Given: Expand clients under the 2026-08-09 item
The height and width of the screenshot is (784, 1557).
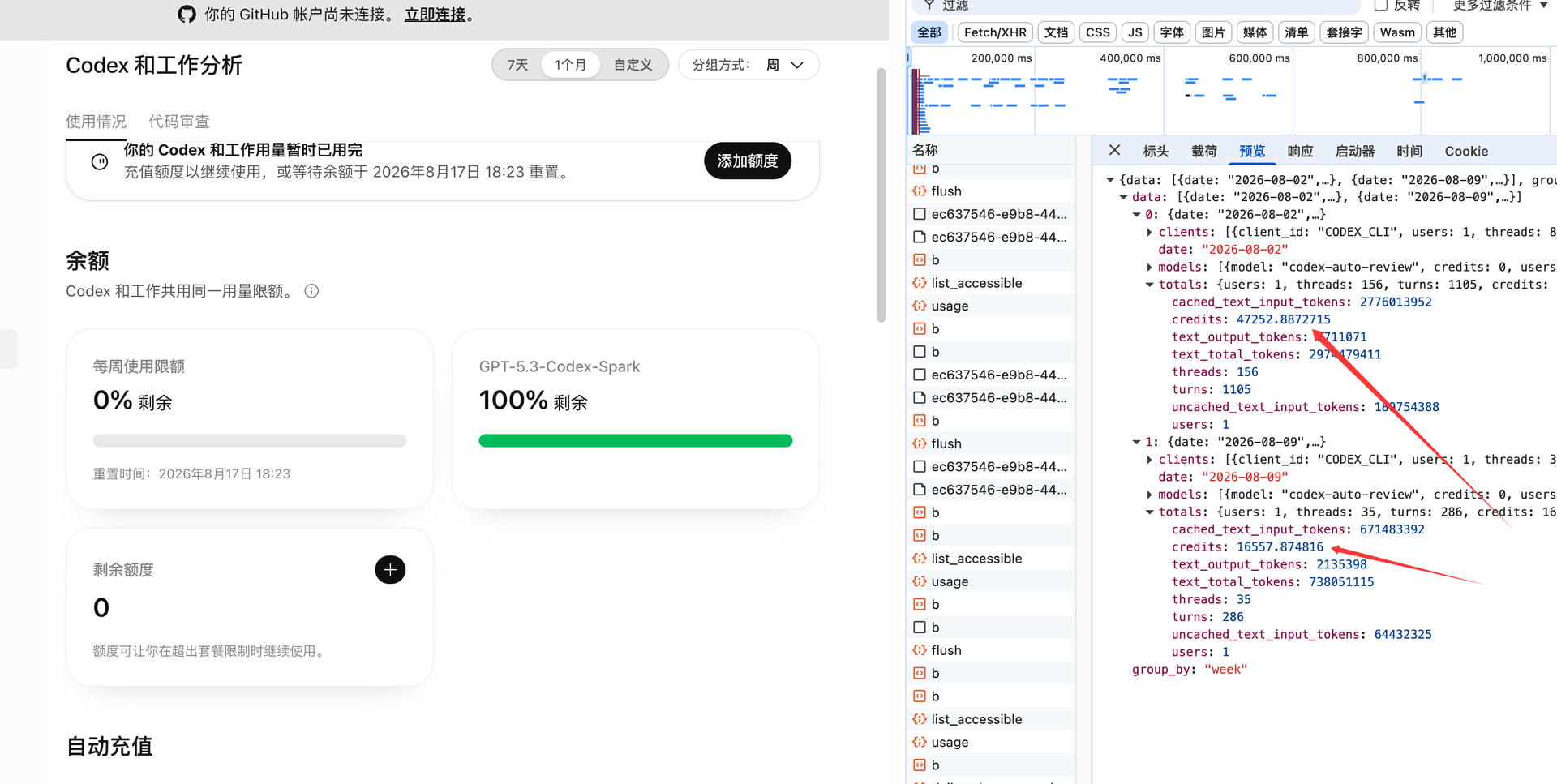Looking at the screenshot, I should 1149,460.
